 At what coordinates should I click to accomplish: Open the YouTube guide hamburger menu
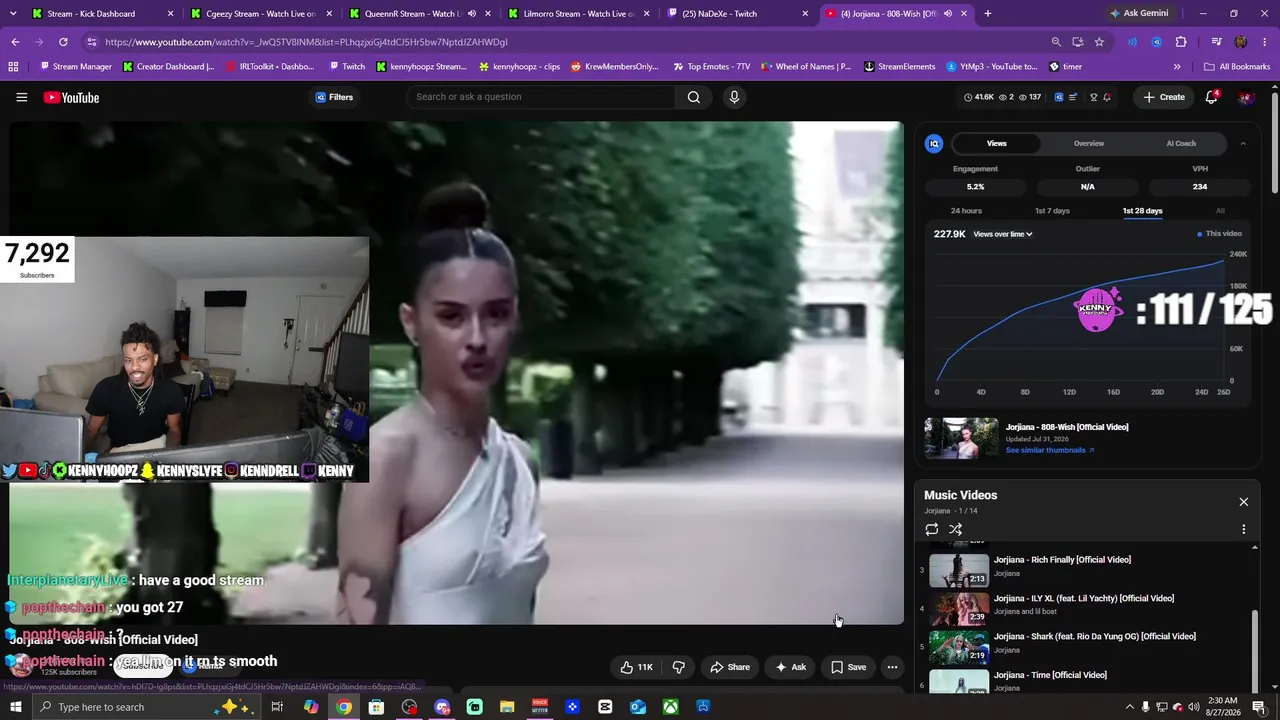point(21,97)
